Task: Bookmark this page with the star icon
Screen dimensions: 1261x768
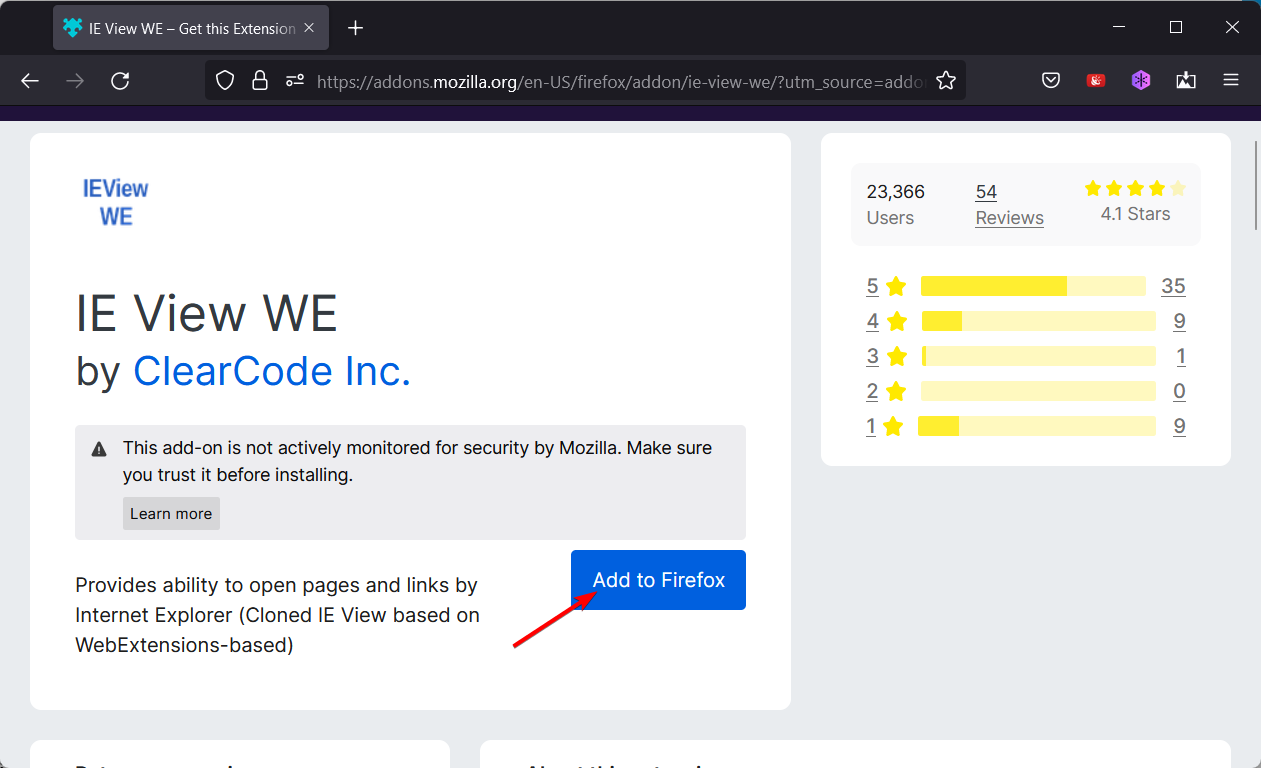Action: [x=946, y=81]
